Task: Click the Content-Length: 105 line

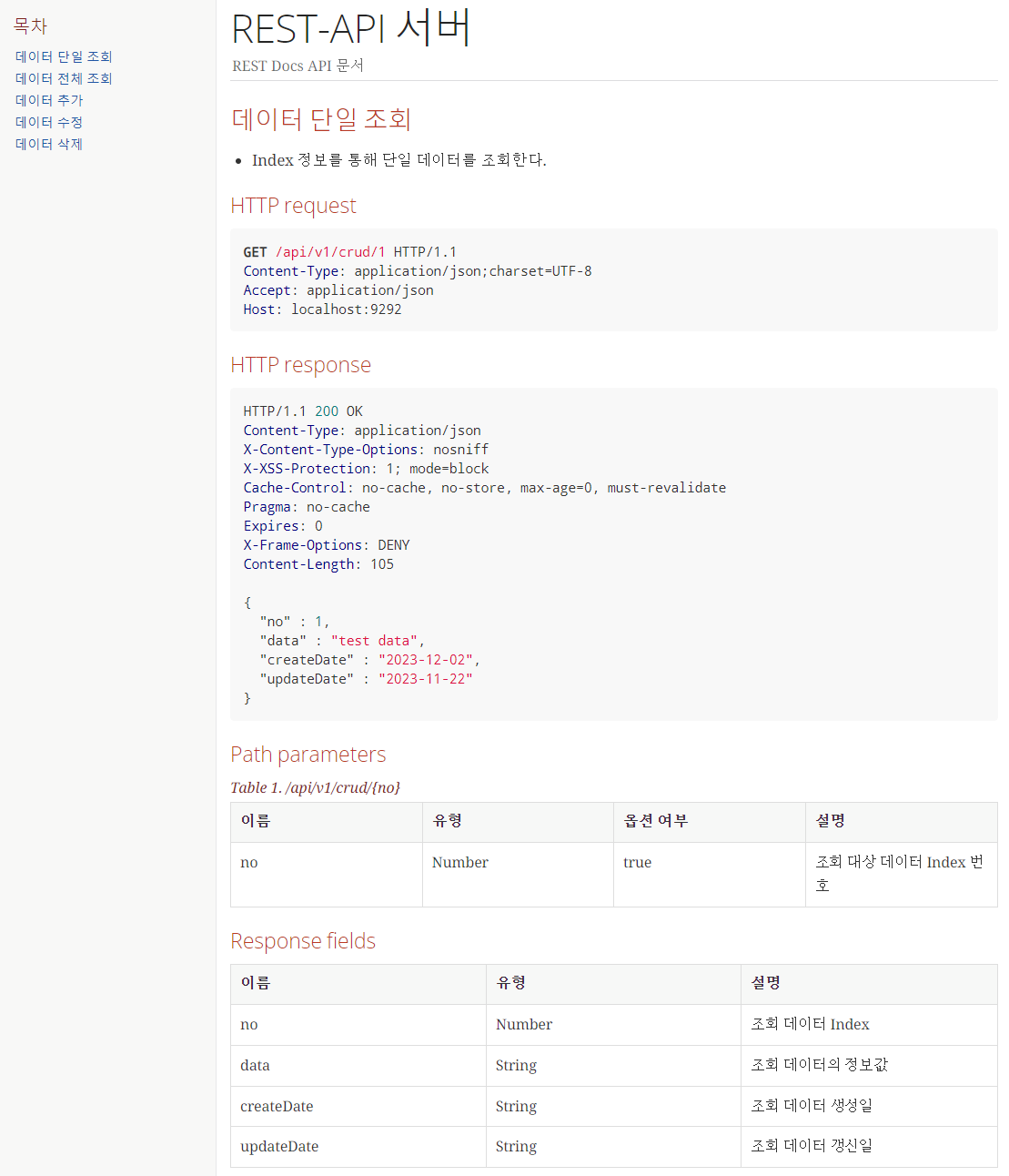Action: [x=318, y=564]
